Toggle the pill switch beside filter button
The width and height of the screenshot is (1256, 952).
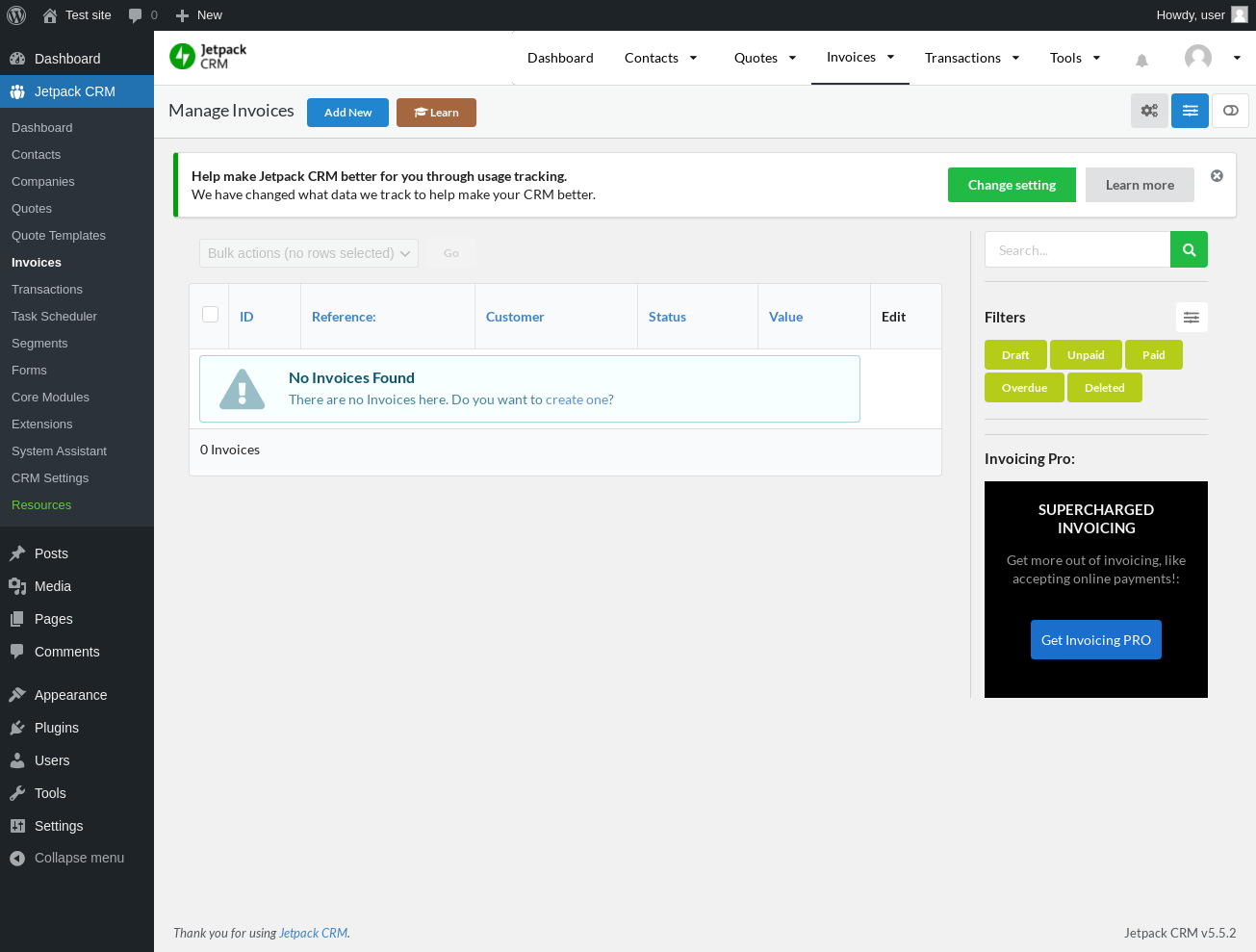point(1230,111)
